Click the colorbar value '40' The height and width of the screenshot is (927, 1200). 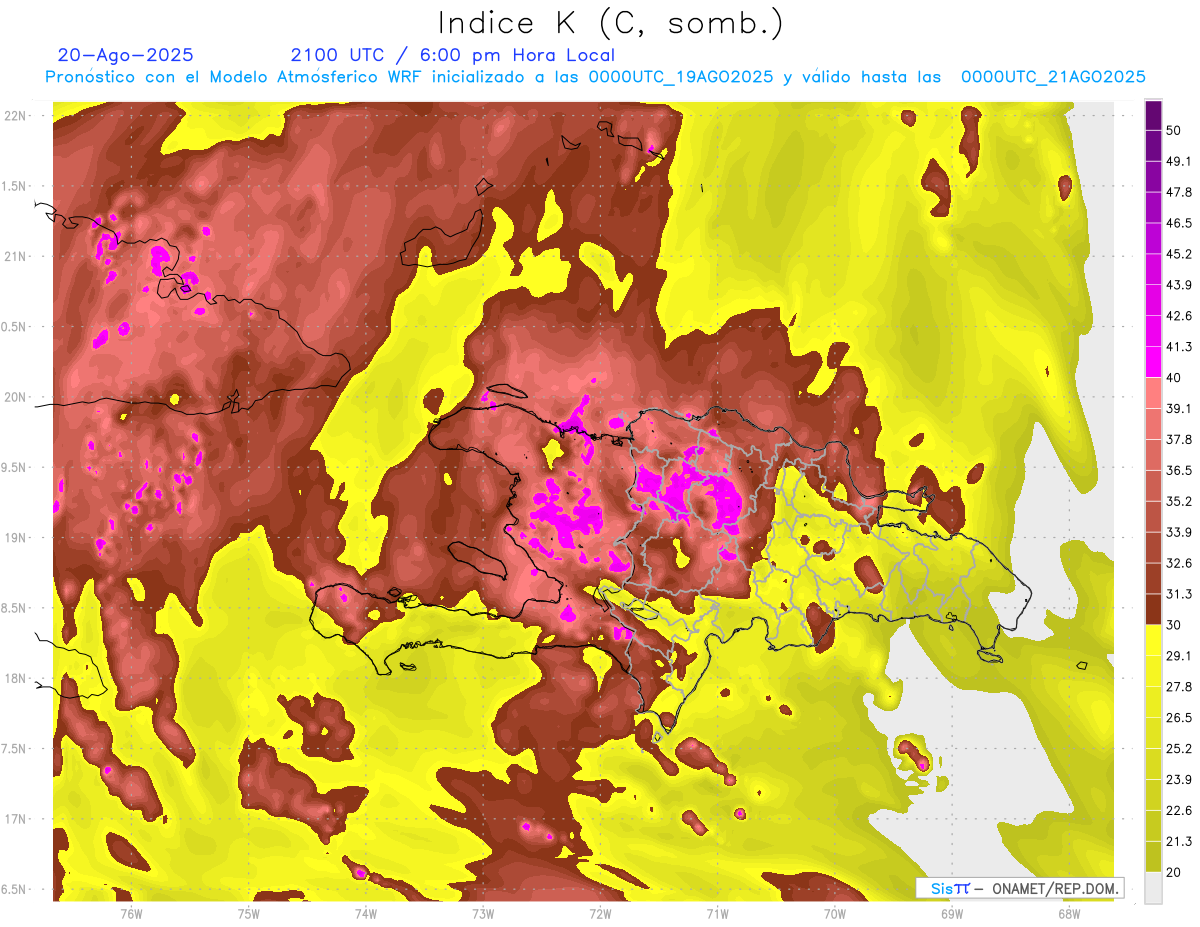pos(1174,377)
